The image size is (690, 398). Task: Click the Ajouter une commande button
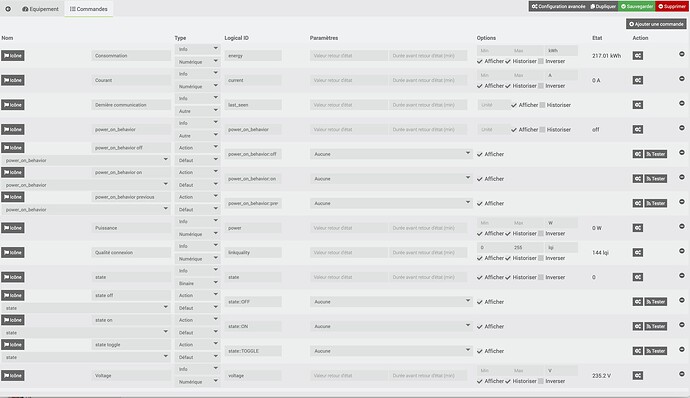tap(656, 24)
